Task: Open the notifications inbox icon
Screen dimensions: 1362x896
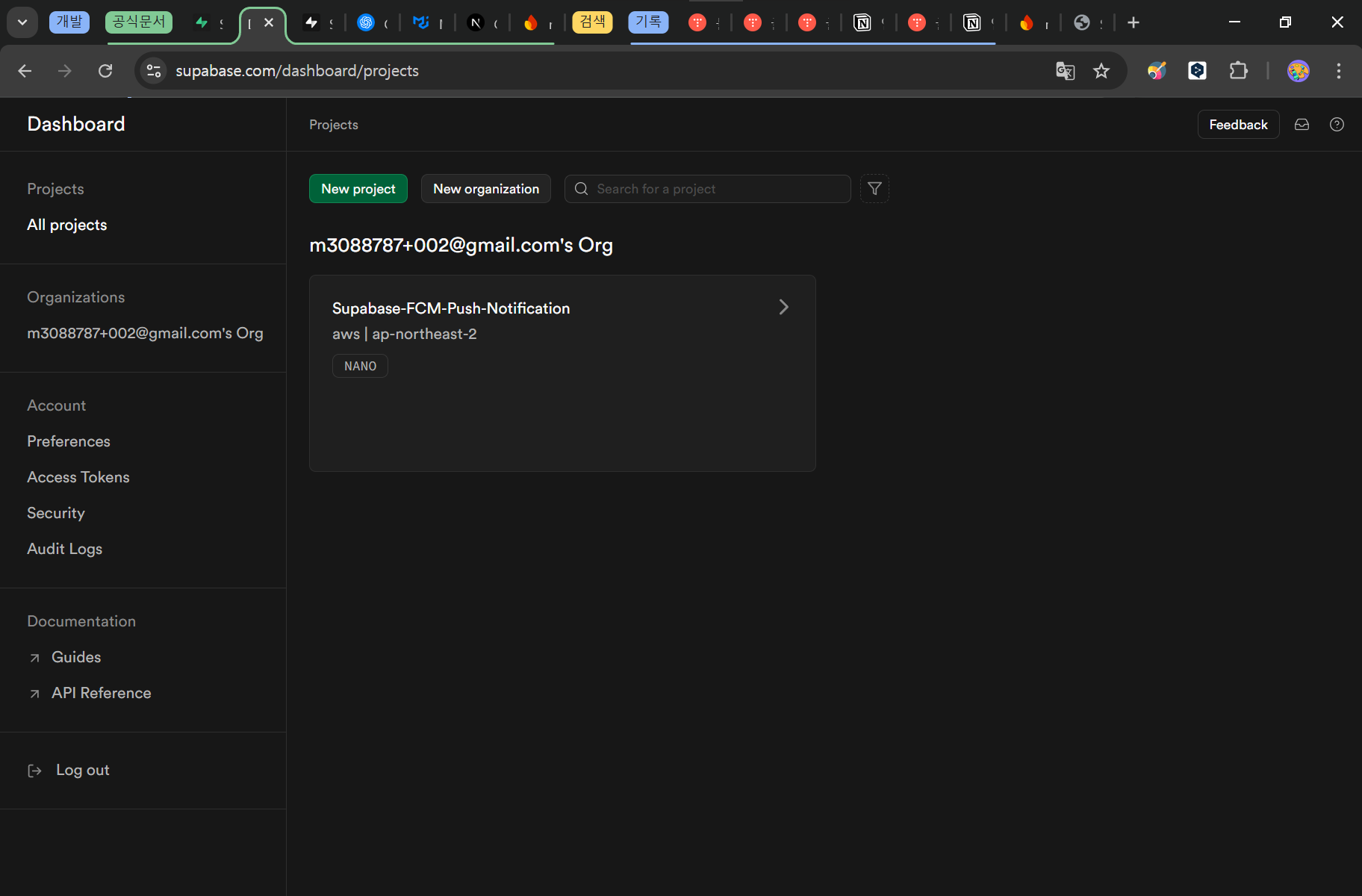Action: pos(1302,125)
